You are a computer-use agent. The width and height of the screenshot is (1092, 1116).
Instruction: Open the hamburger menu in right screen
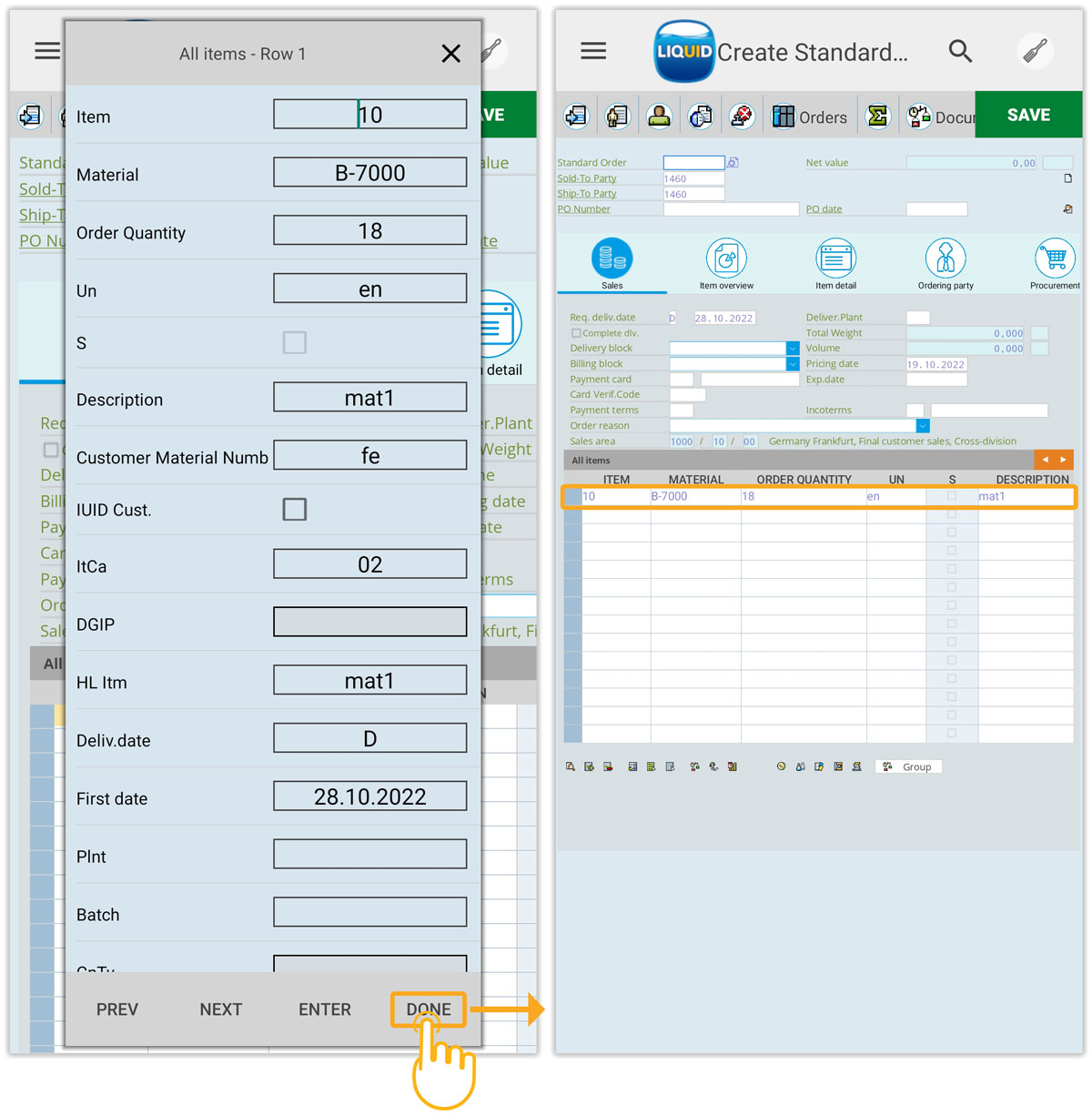tap(593, 51)
